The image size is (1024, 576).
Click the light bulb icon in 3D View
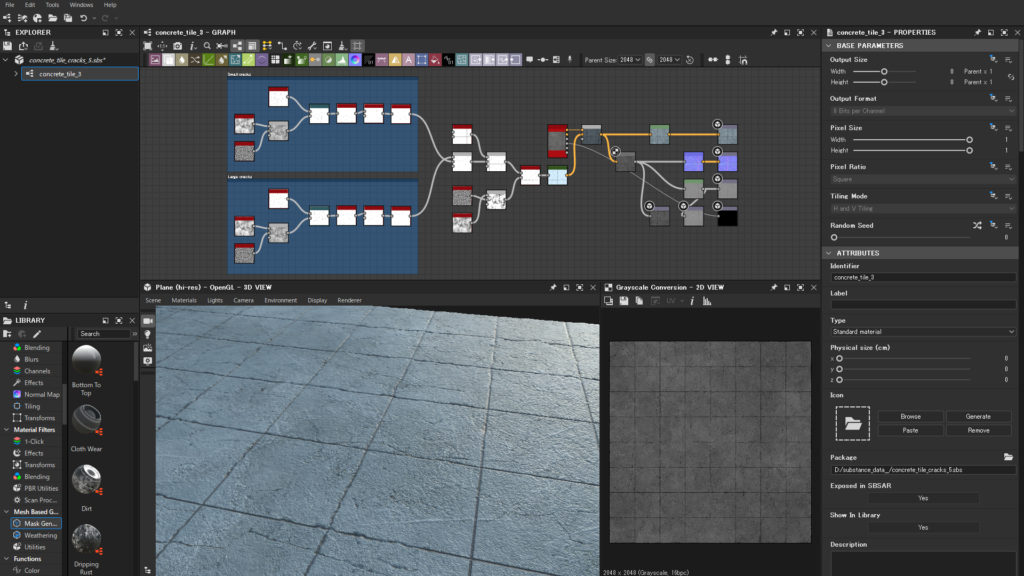[x=148, y=333]
